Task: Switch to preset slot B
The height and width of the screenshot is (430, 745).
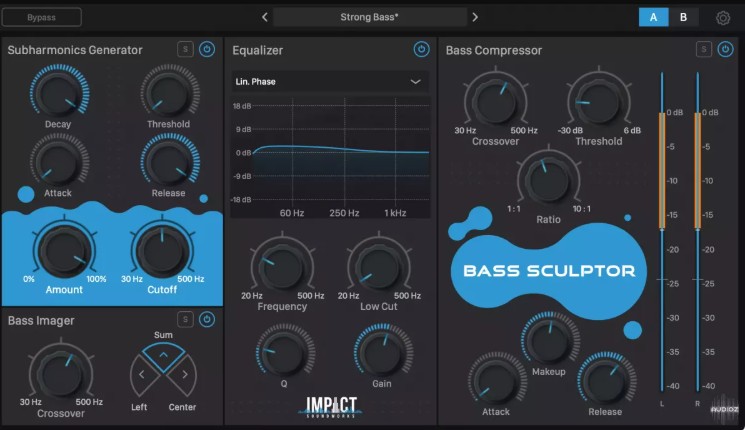Action: pyautogui.click(x=683, y=18)
